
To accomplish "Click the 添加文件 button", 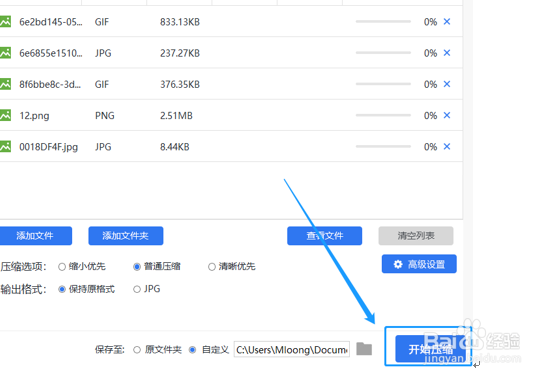I will 35,236.
